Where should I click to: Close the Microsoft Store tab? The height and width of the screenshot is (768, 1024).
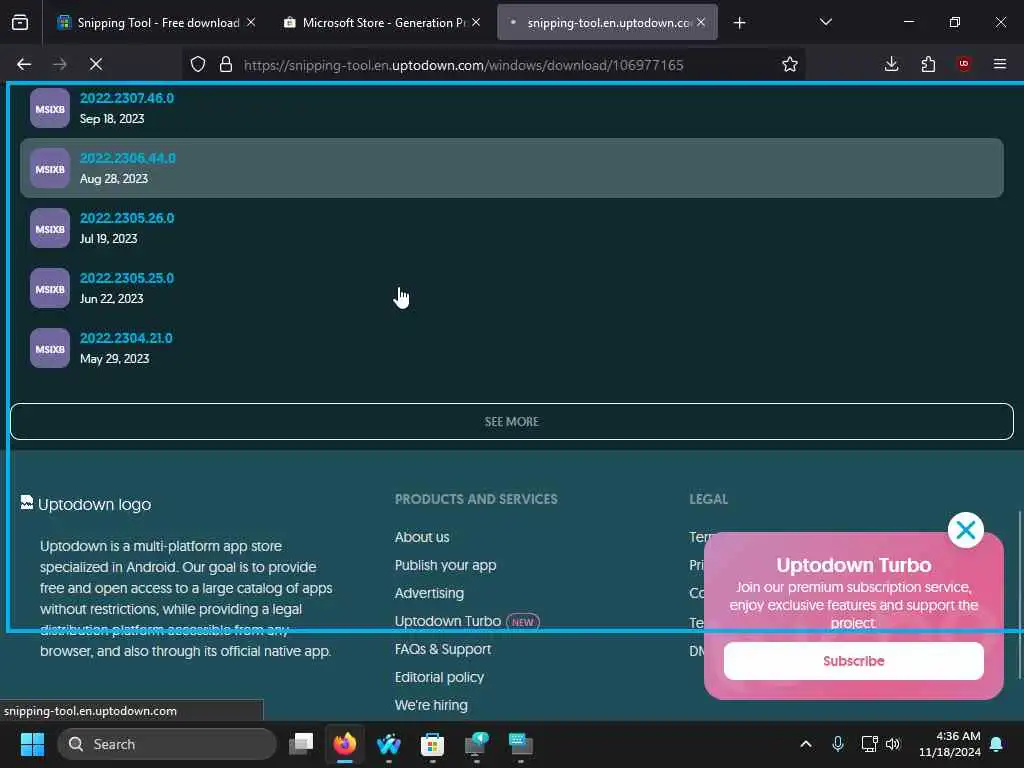pyautogui.click(x=476, y=22)
